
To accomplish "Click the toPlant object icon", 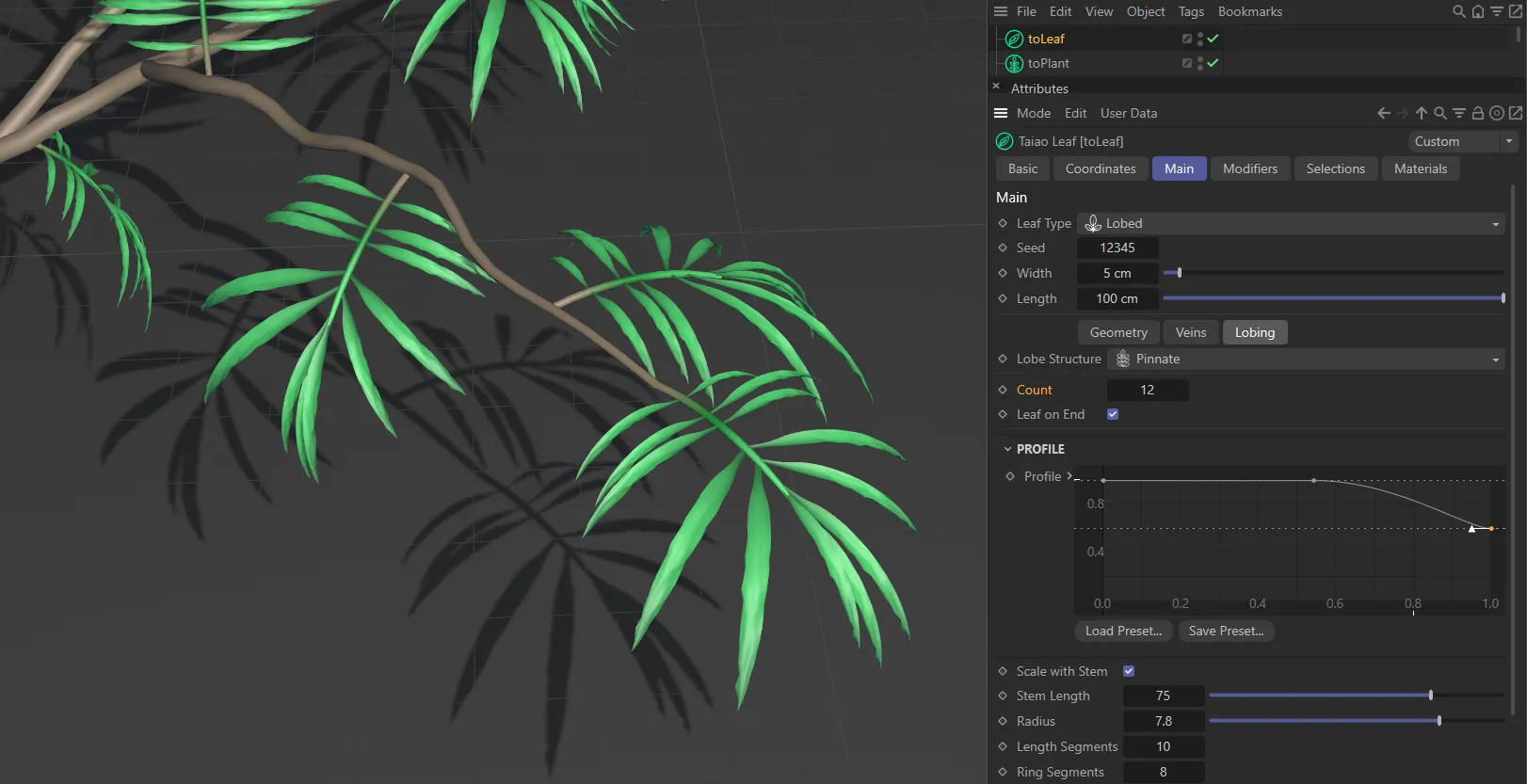I will (1014, 63).
